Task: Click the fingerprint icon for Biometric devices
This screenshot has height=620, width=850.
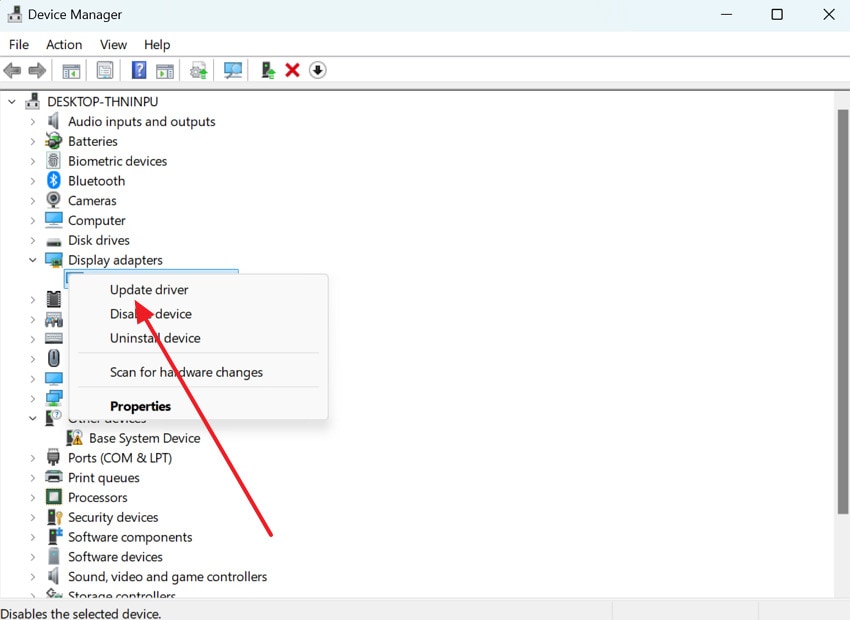Action: click(x=53, y=160)
